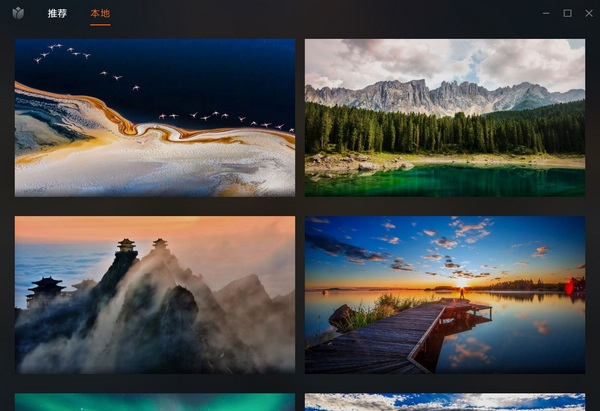Image resolution: width=600 pixels, height=411 pixels.
Task: Switch to the 推荐 tab
Action: point(57,14)
